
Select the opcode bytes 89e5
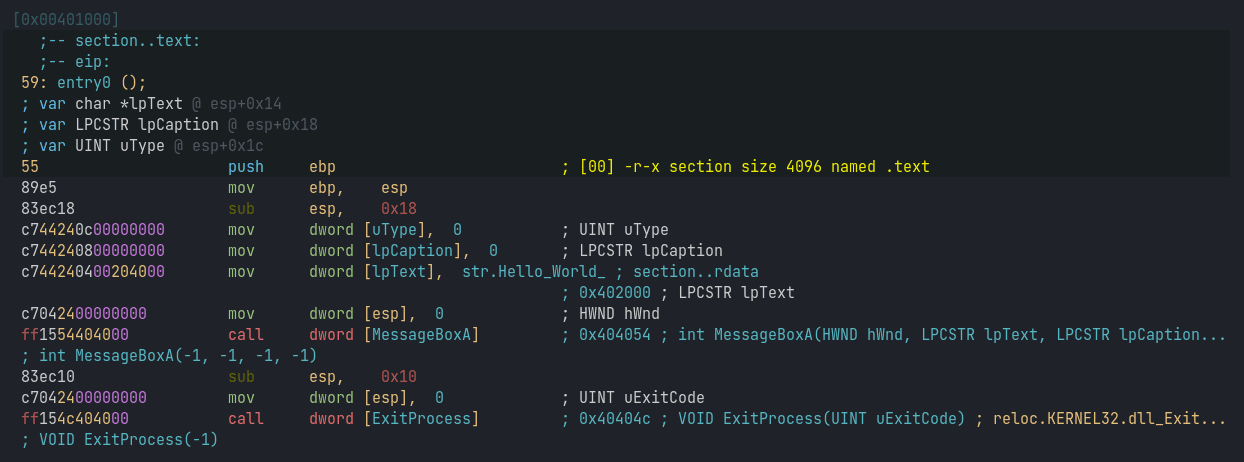click(x=38, y=187)
